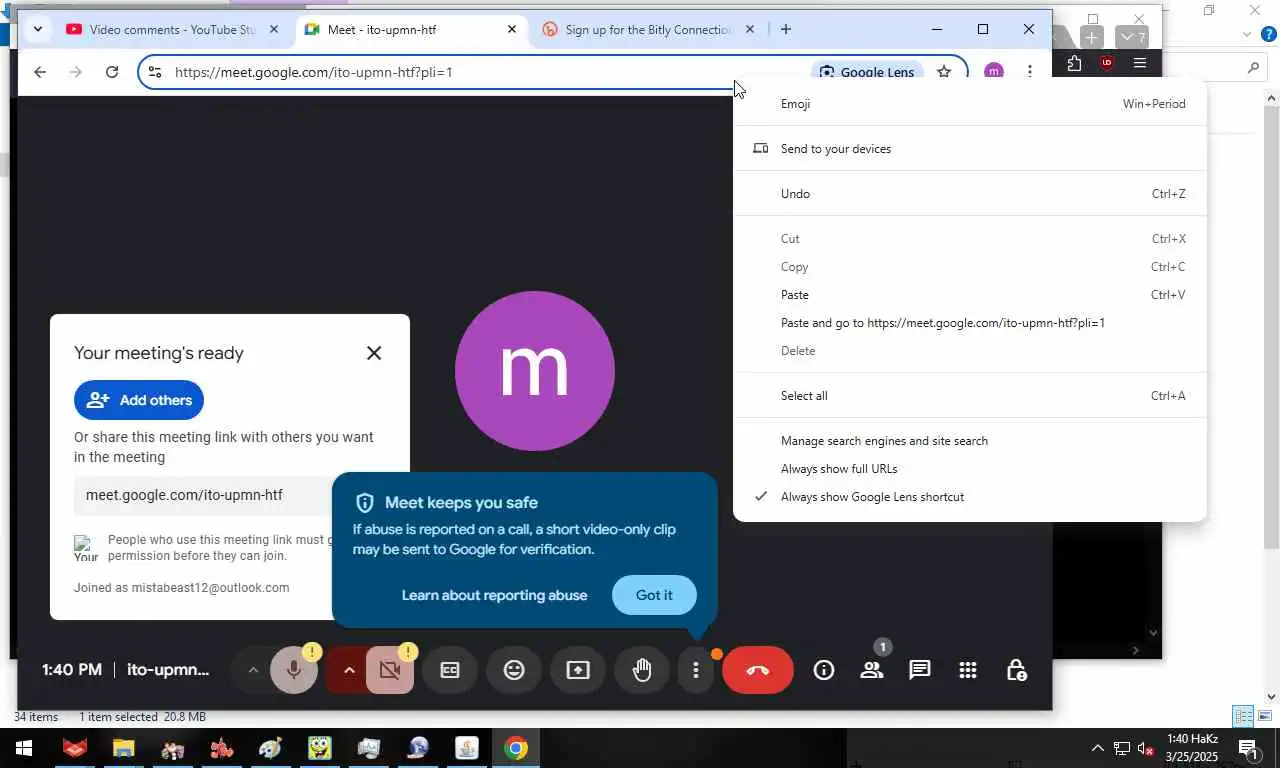Choose Select all in the context menu
Image resolution: width=1280 pixels, height=768 pixels.
970,396
